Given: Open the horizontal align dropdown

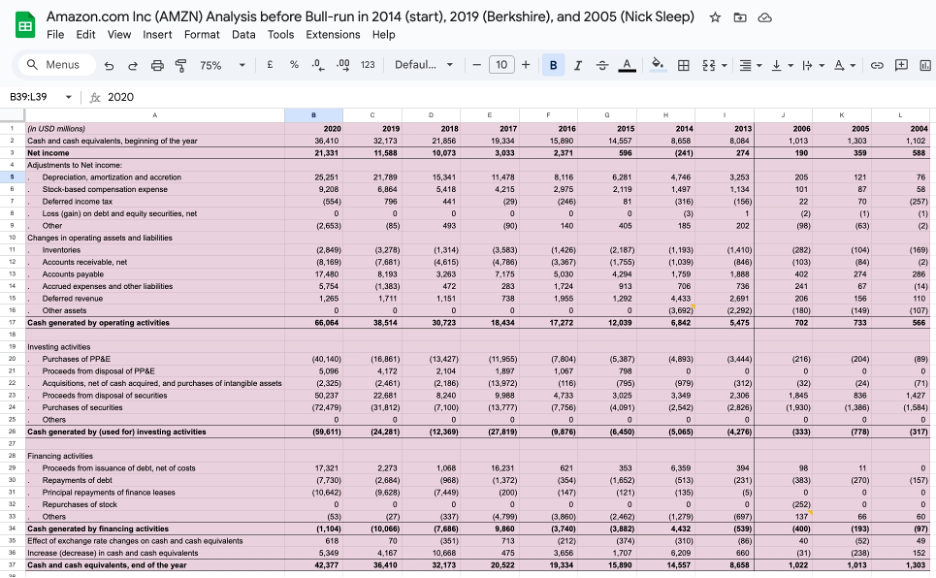Looking at the screenshot, I should click(x=750, y=65).
